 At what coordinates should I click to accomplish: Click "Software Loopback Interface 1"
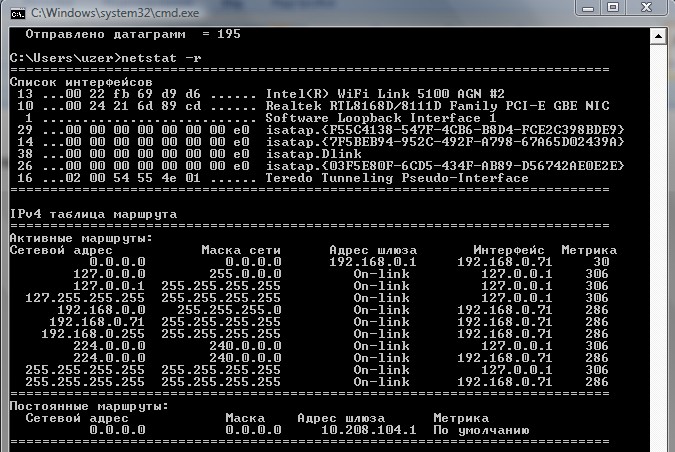click(381, 118)
